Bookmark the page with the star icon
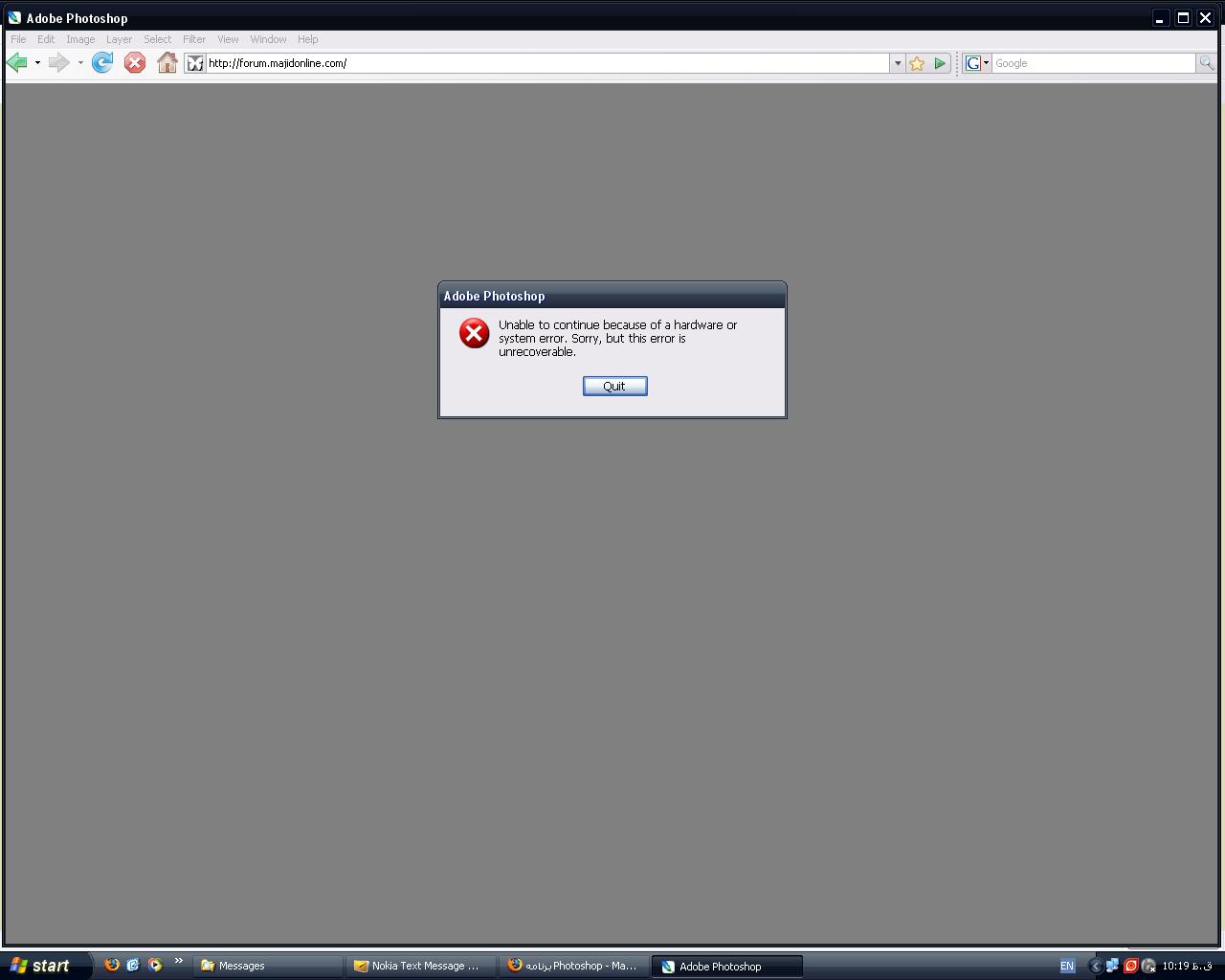 pyautogui.click(x=917, y=63)
